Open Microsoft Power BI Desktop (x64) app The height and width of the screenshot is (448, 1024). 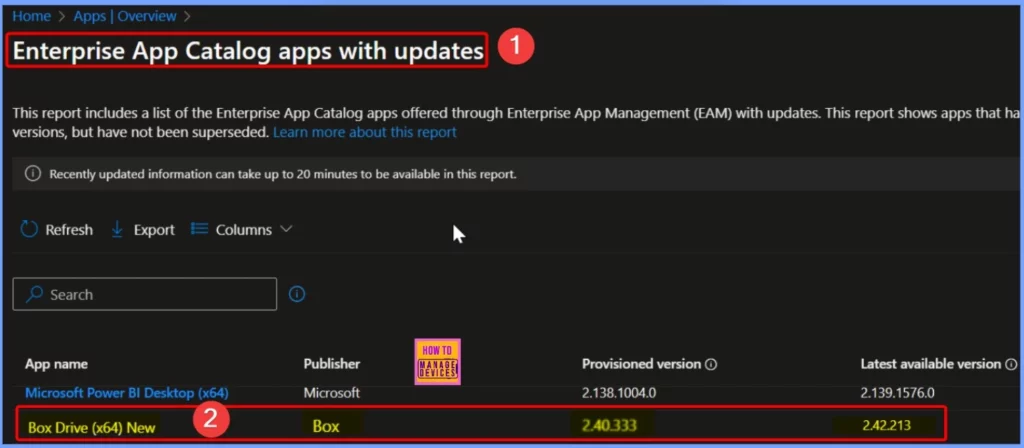point(127,393)
